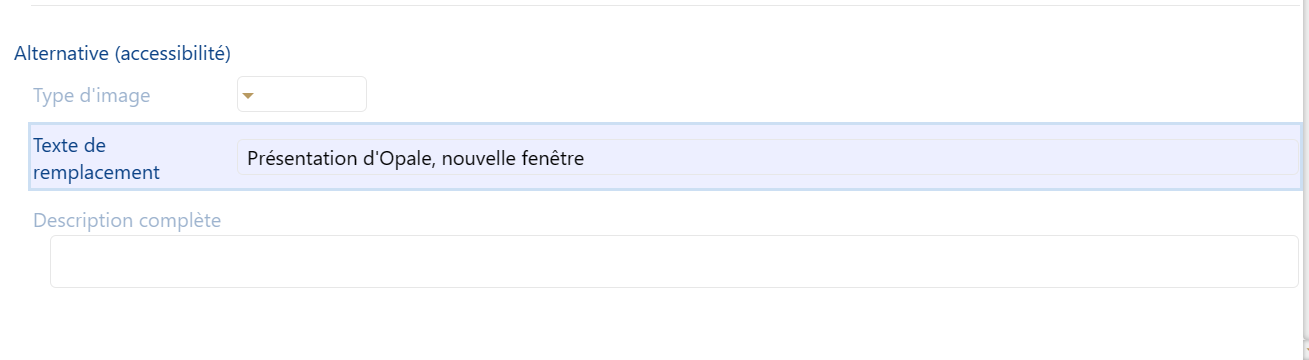The height and width of the screenshot is (360, 1309).
Task: Click inside the Description complète text area
Action: tap(674, 261)
